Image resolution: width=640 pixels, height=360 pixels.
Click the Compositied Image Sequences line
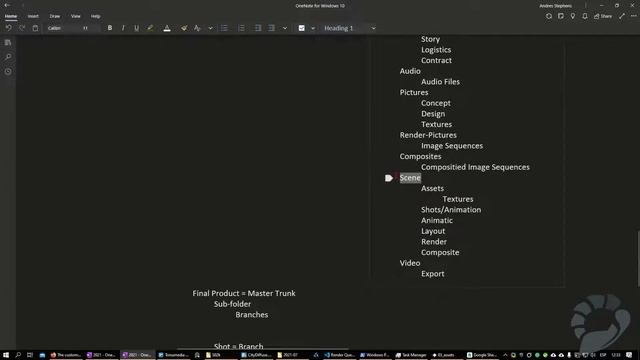(x=475, y=167)
